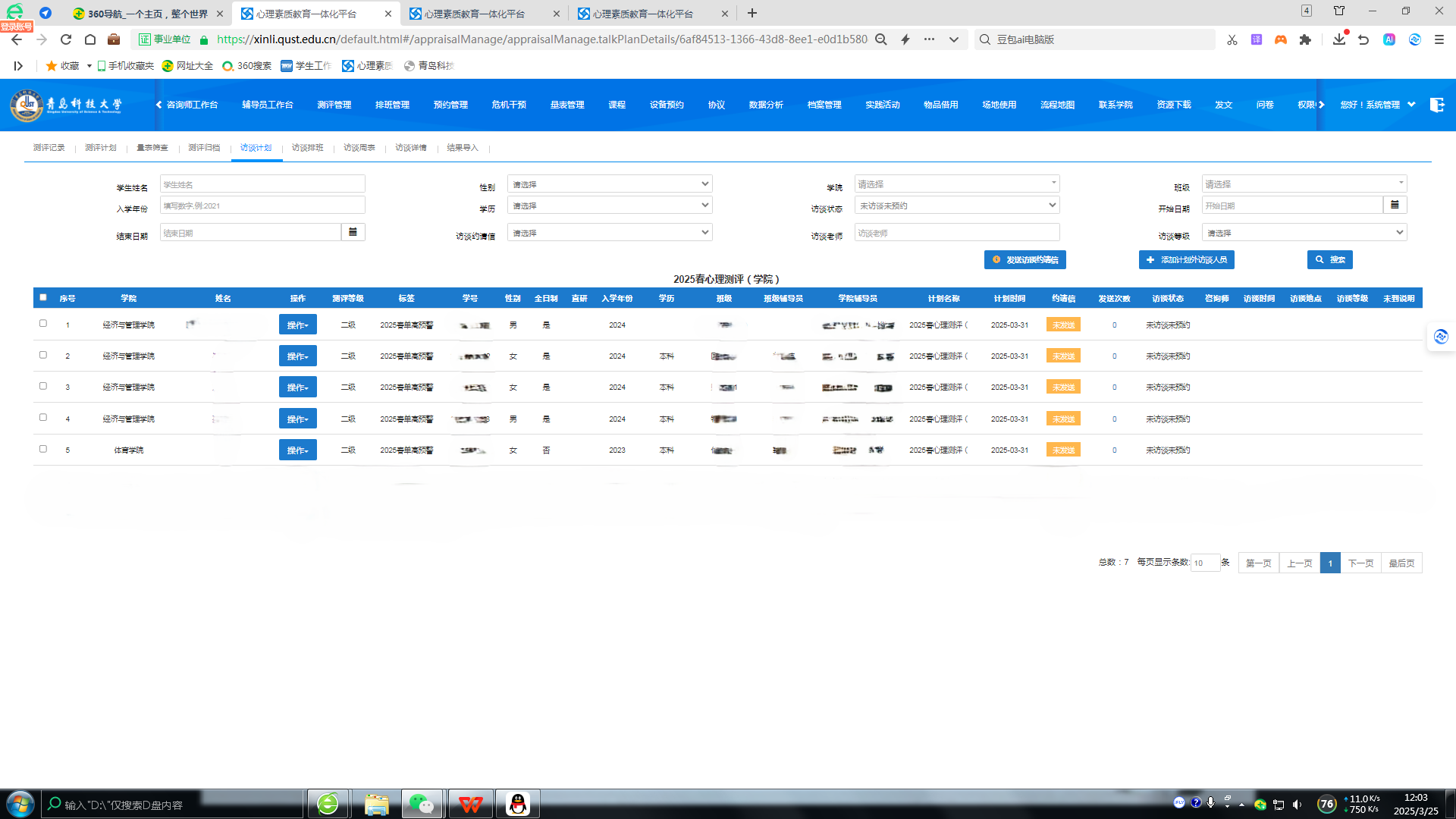The image size is (1456, 819).
Task: Click the 学生姓名 input field
Action: (x=262, y=184)
